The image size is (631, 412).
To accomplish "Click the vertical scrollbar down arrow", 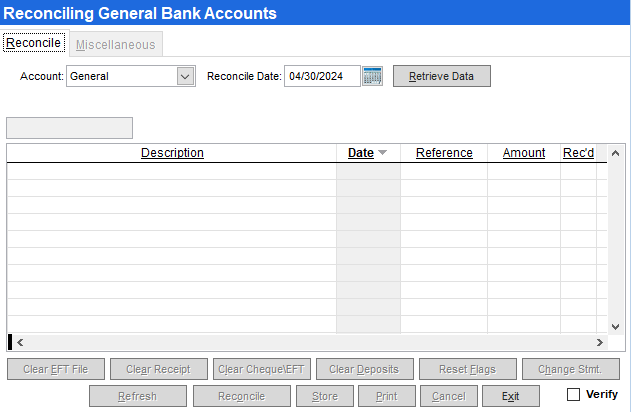I will (x=615, y=326).
